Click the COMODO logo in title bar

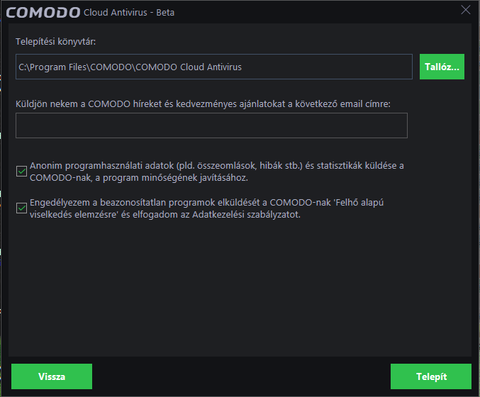[43, 13]
